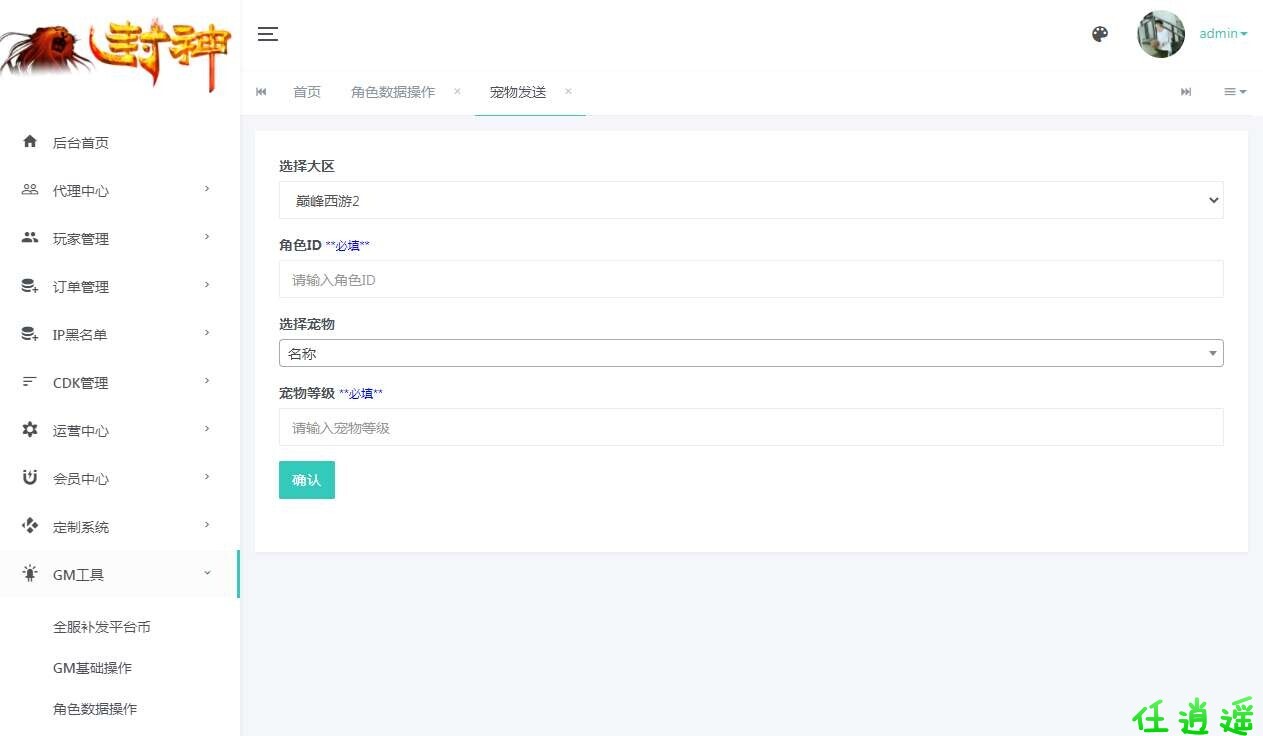
Task: Switch to the 角色数据操作 tab
Action: pyautogui.click(x=393, y=92)
